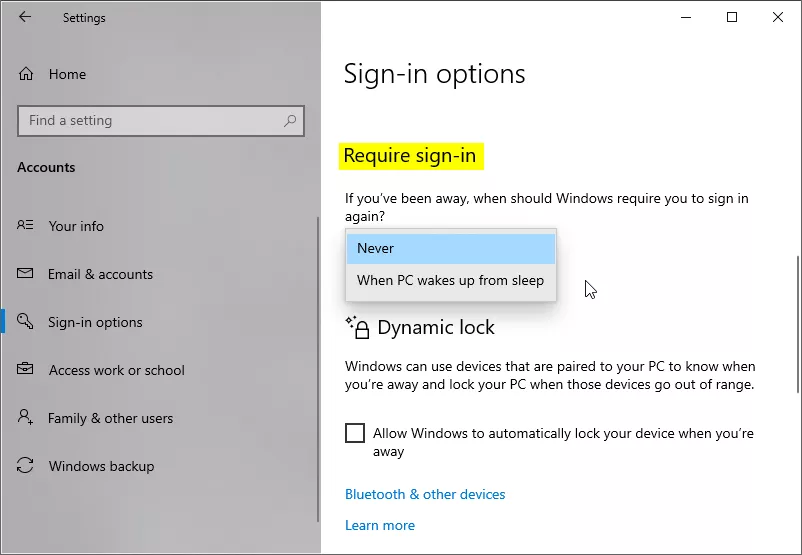Open Home via the house icon
This screenshot has width=802, height=555.
(x=26, y=74)
